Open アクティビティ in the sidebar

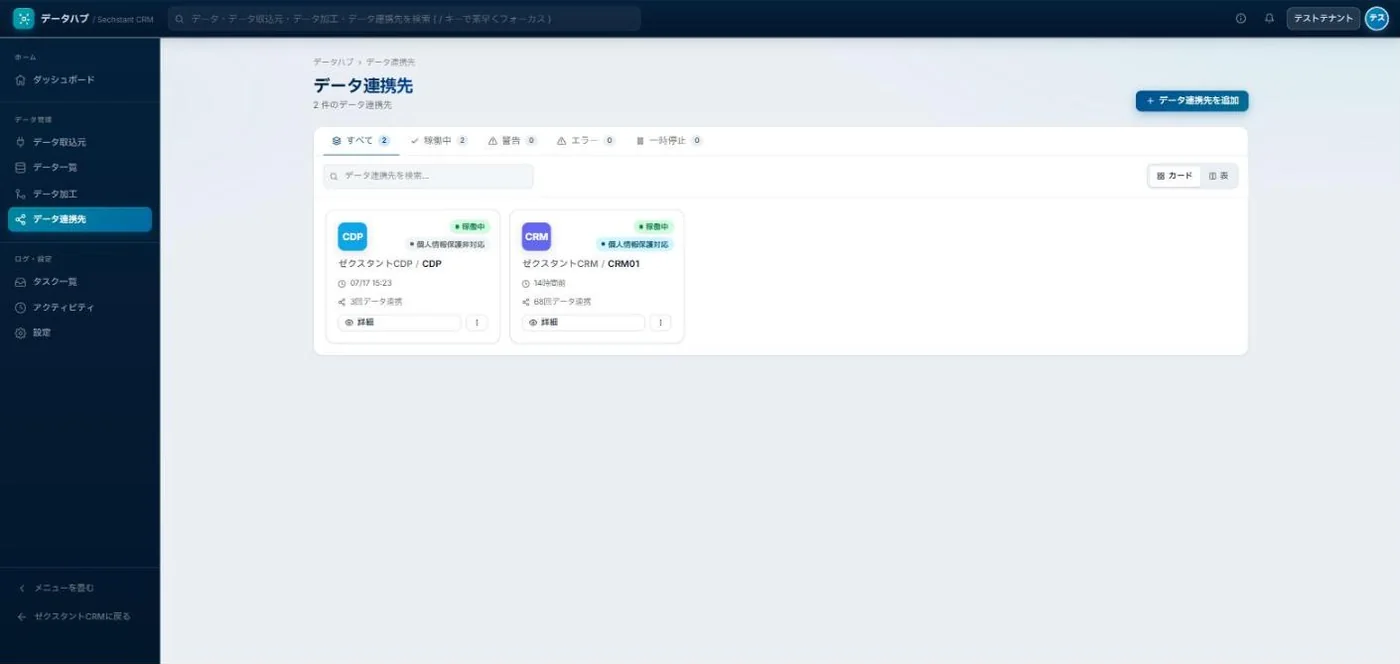(x=80, y=307)
